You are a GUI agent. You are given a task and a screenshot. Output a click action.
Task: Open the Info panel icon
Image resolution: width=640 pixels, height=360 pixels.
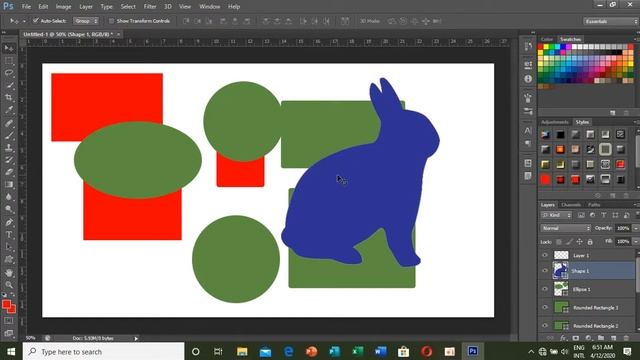click(528, 79)
